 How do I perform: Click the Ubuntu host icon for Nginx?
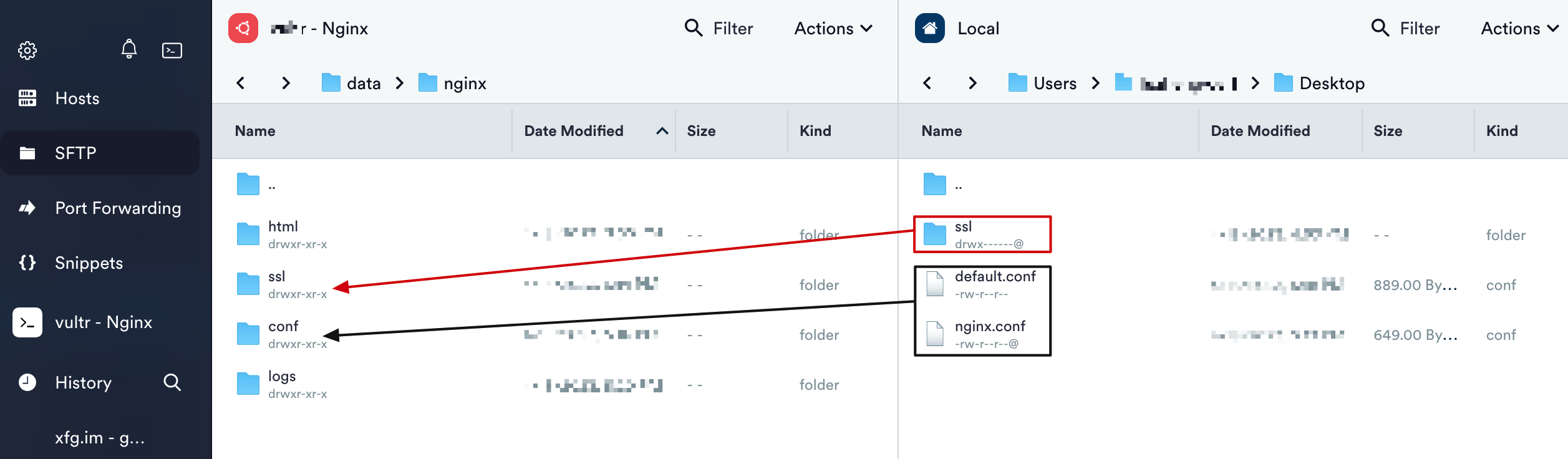[243, 29]
